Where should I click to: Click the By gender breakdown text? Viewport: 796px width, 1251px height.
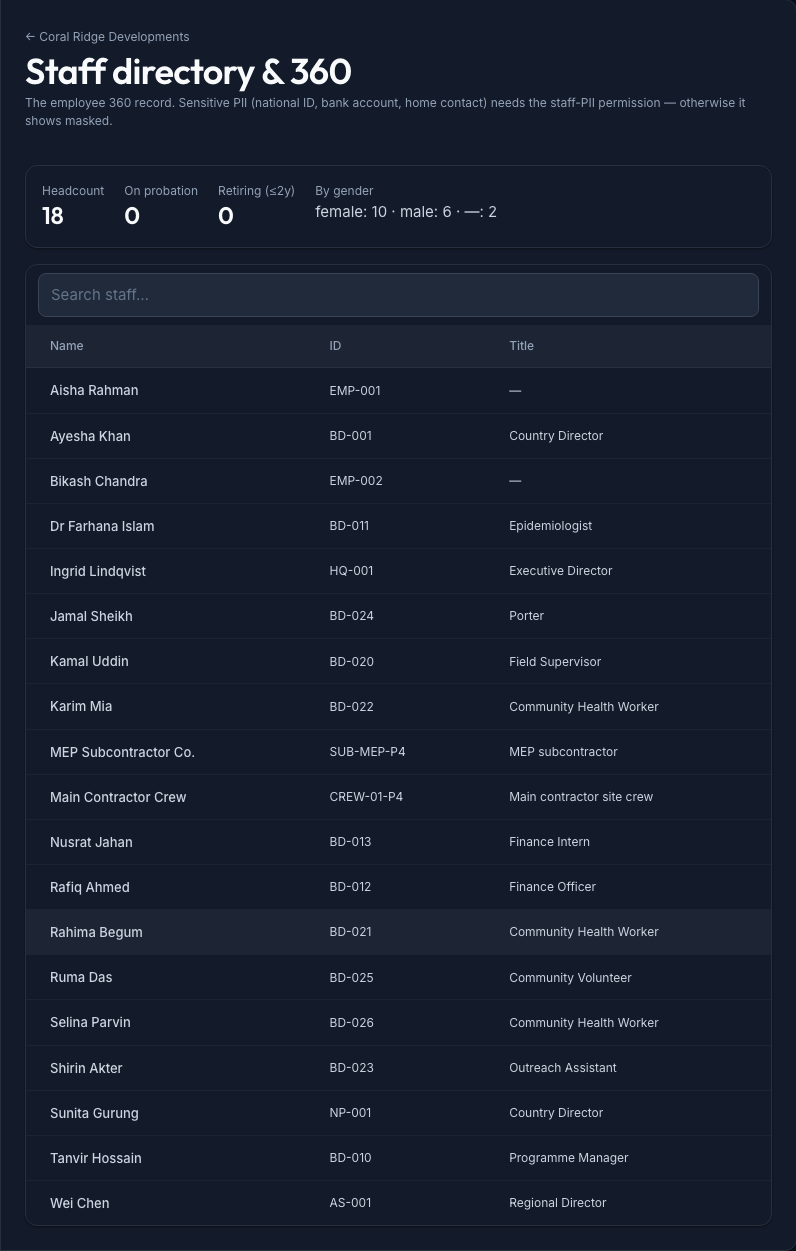pyautogui.click(x=406, y=212)
